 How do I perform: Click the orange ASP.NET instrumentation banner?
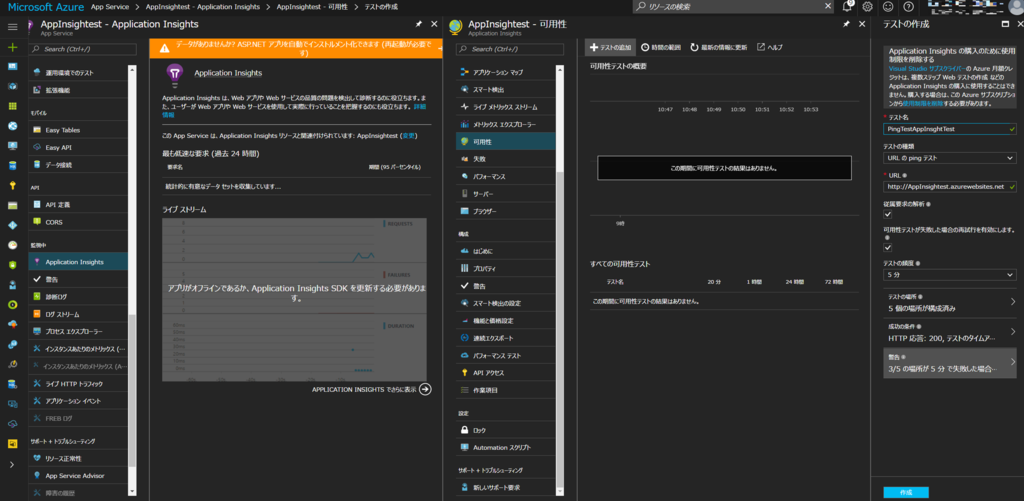296,48
